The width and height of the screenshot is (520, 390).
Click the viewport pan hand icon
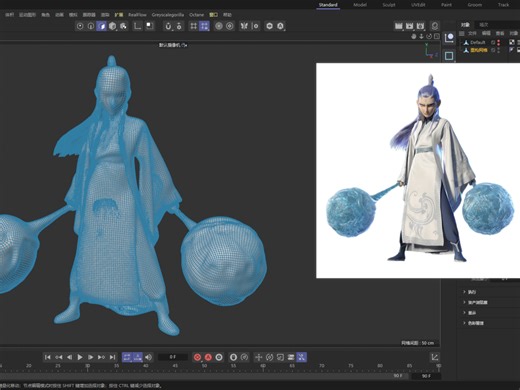tap(414, 36)
